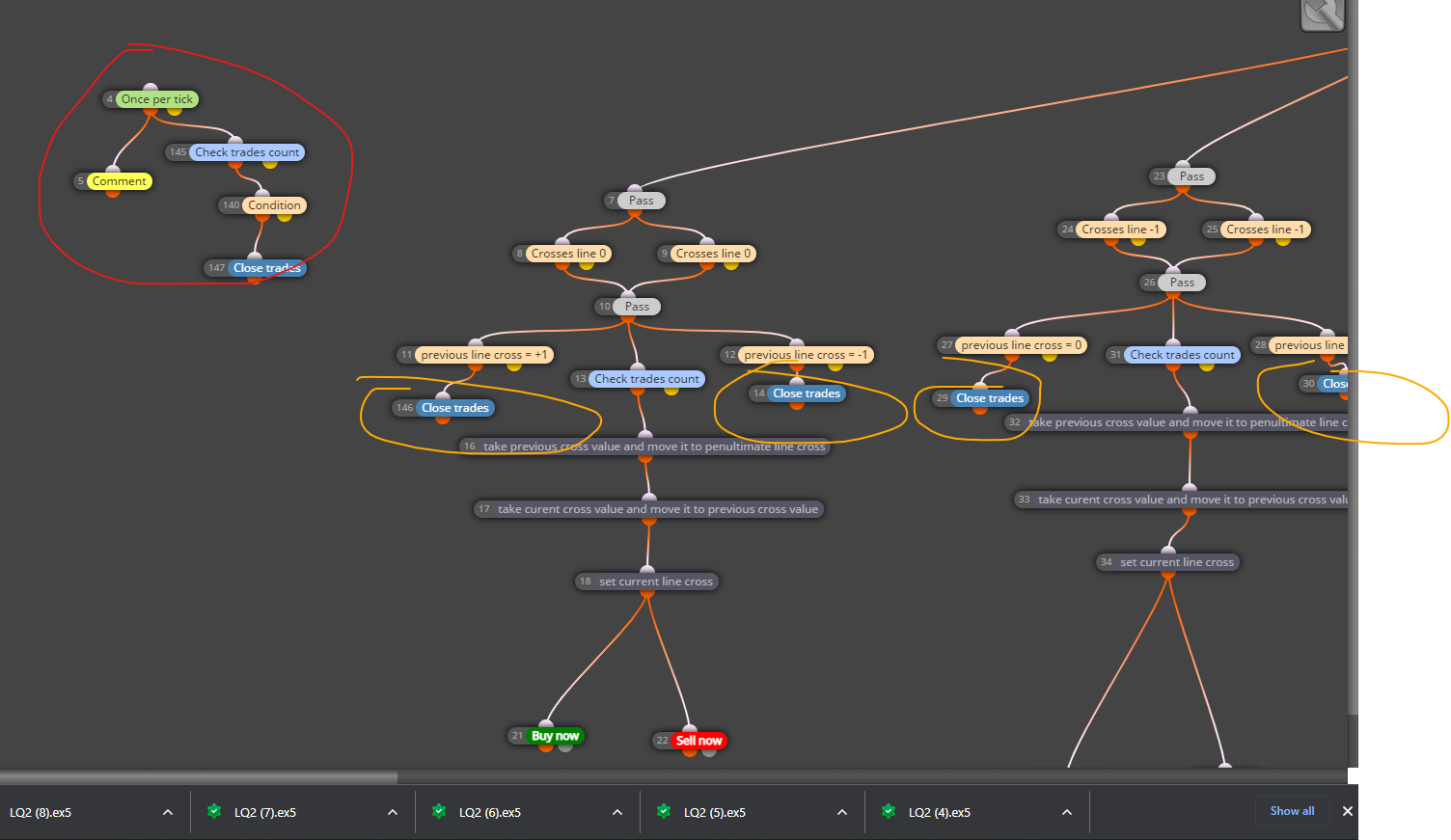Screen dimensions: 1451x840
Task: Expand options chevron for LQ2 (7).ex5 download
Action: 393,812
